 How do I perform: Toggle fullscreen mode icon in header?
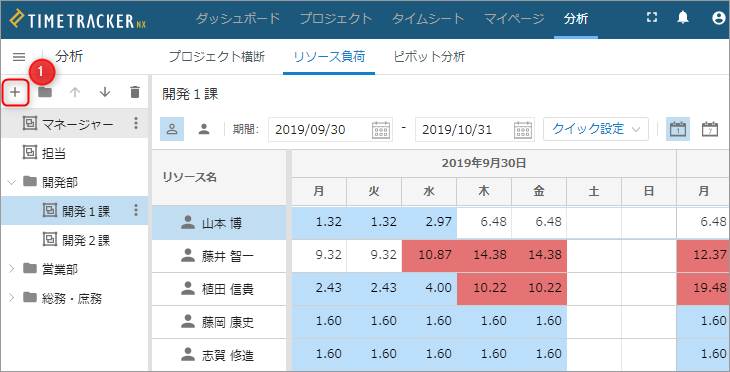pyautogui.click(x=652, y=18)
